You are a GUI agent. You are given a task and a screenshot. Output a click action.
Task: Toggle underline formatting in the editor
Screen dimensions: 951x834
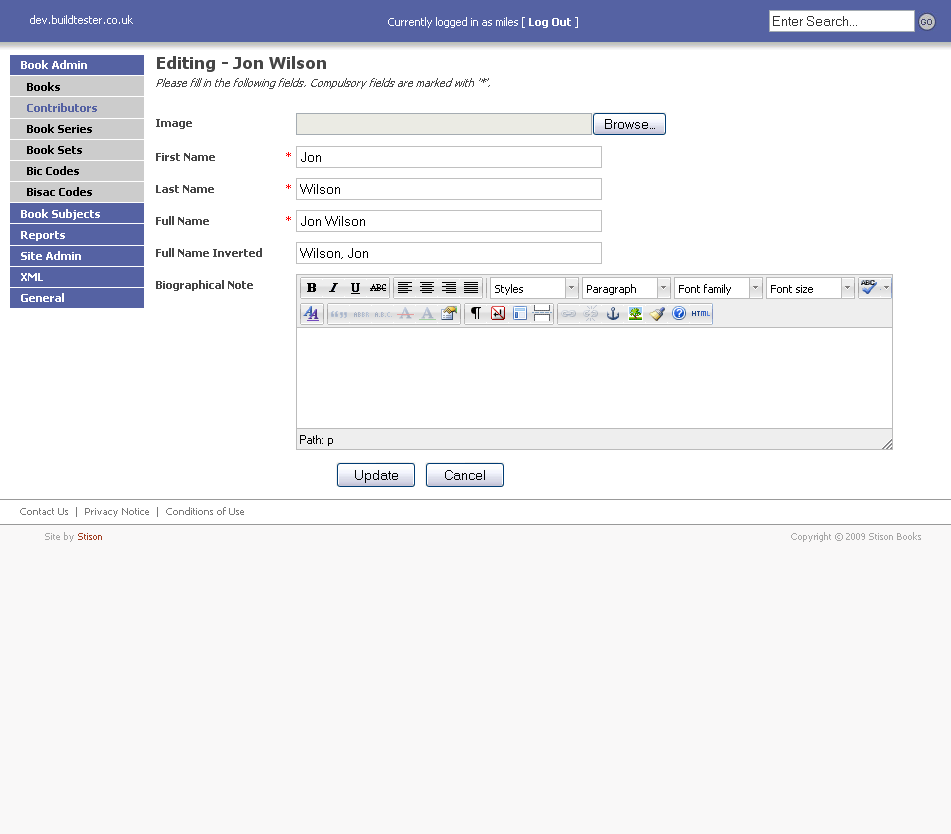coord(355,288)
